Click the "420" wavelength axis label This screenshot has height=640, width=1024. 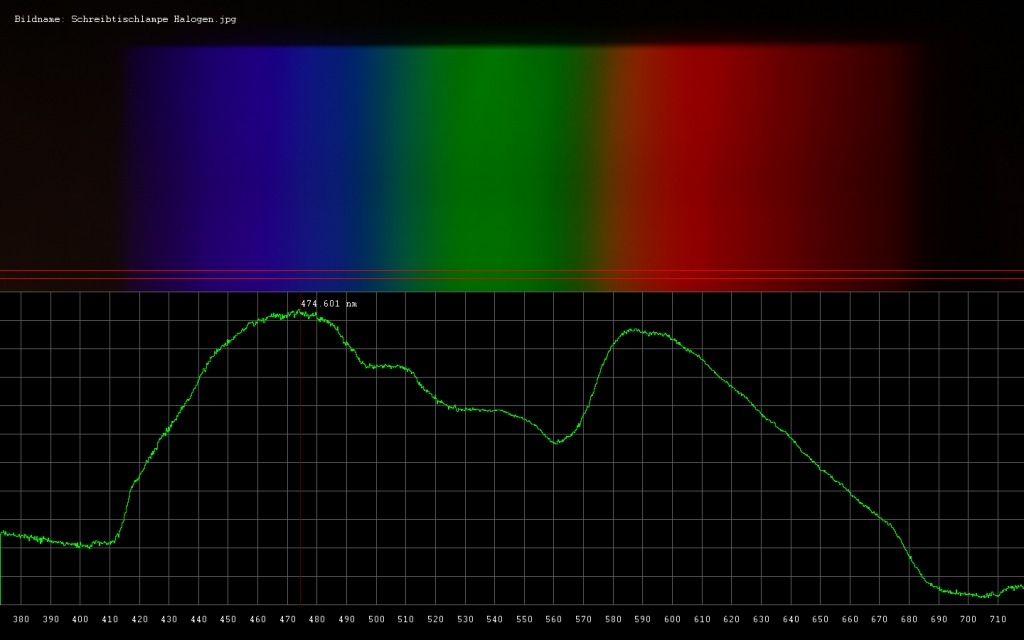point(139,619)
